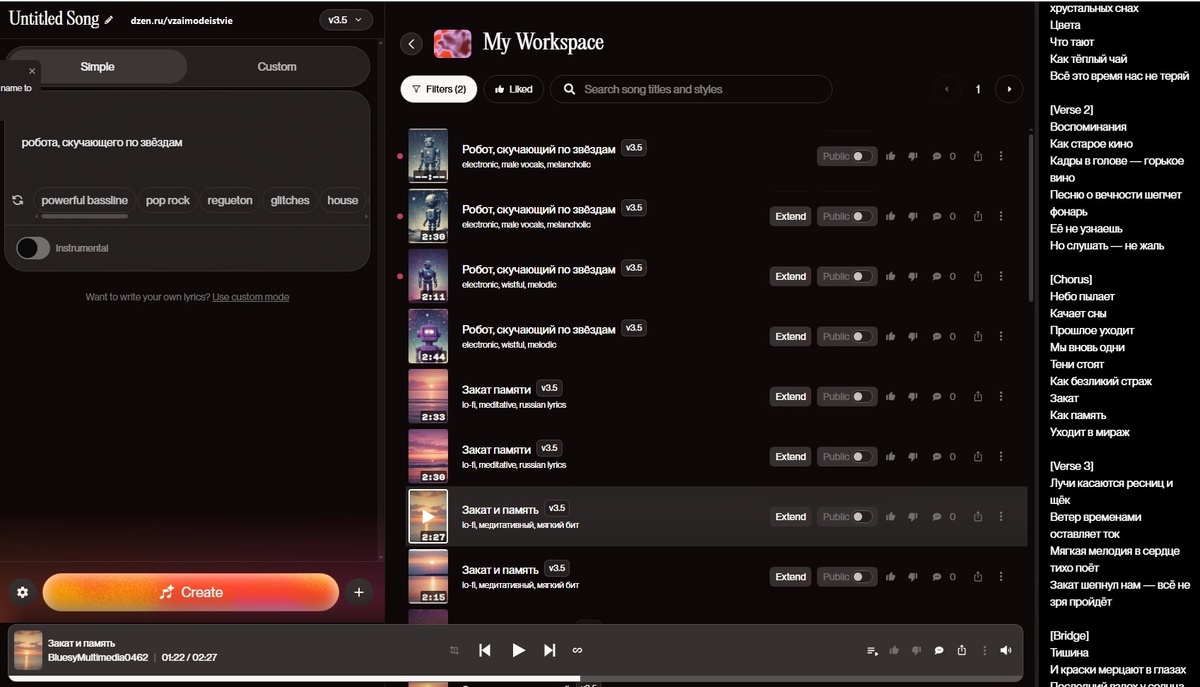Skip to previous track in player bar
The image size is (1200, 687).
point(485,650)
